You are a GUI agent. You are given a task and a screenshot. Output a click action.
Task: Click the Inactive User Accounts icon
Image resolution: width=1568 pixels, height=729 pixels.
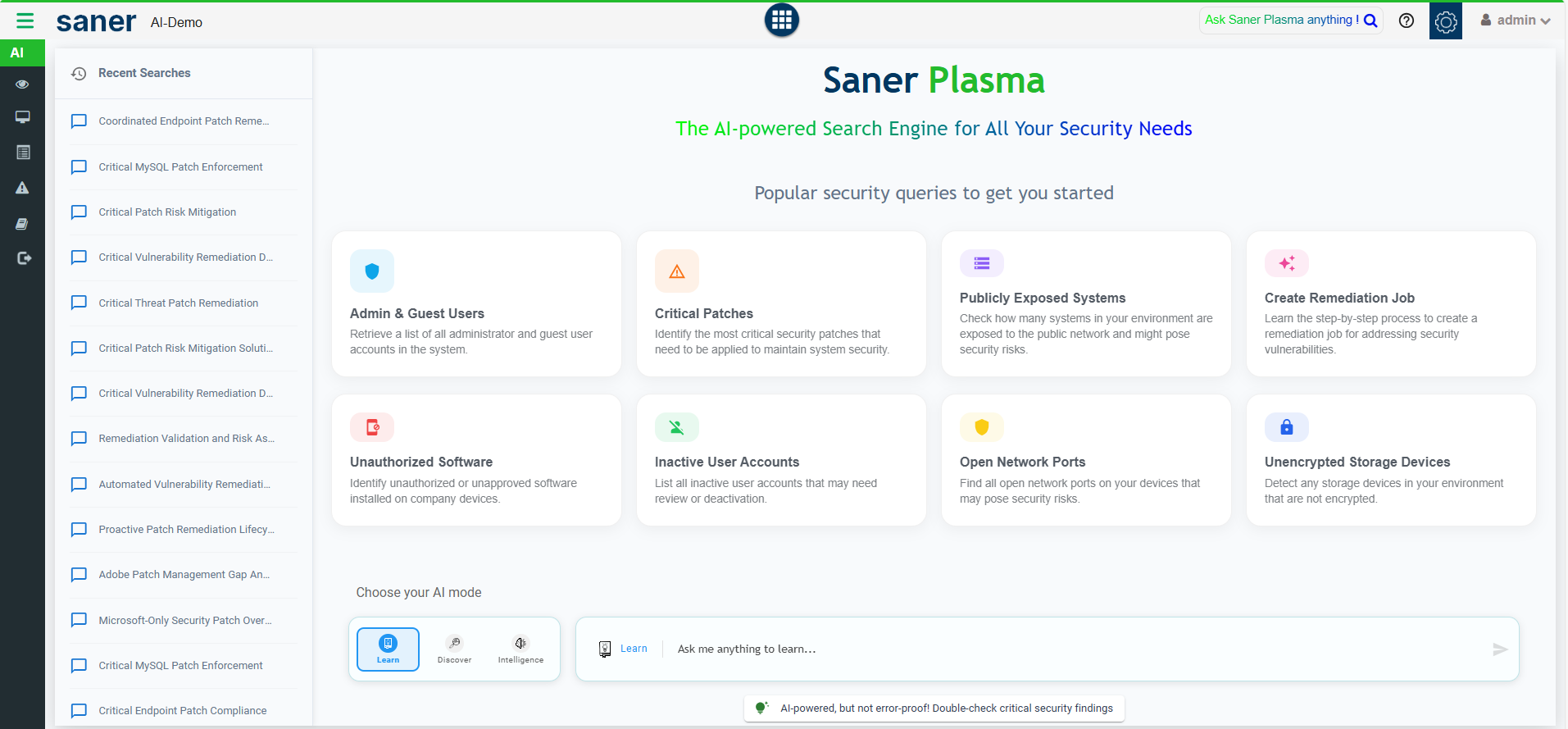coord(677,427)
